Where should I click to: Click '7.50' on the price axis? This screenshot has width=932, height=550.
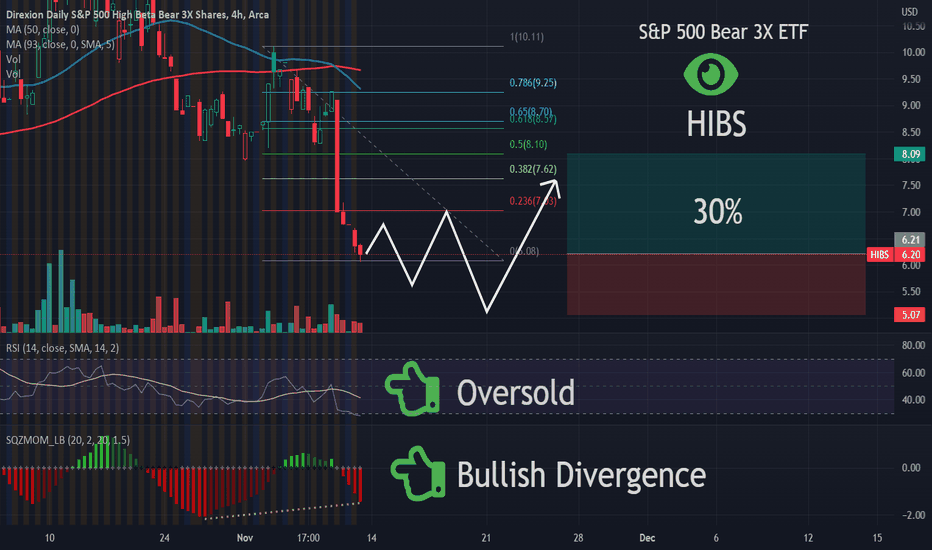913,186
